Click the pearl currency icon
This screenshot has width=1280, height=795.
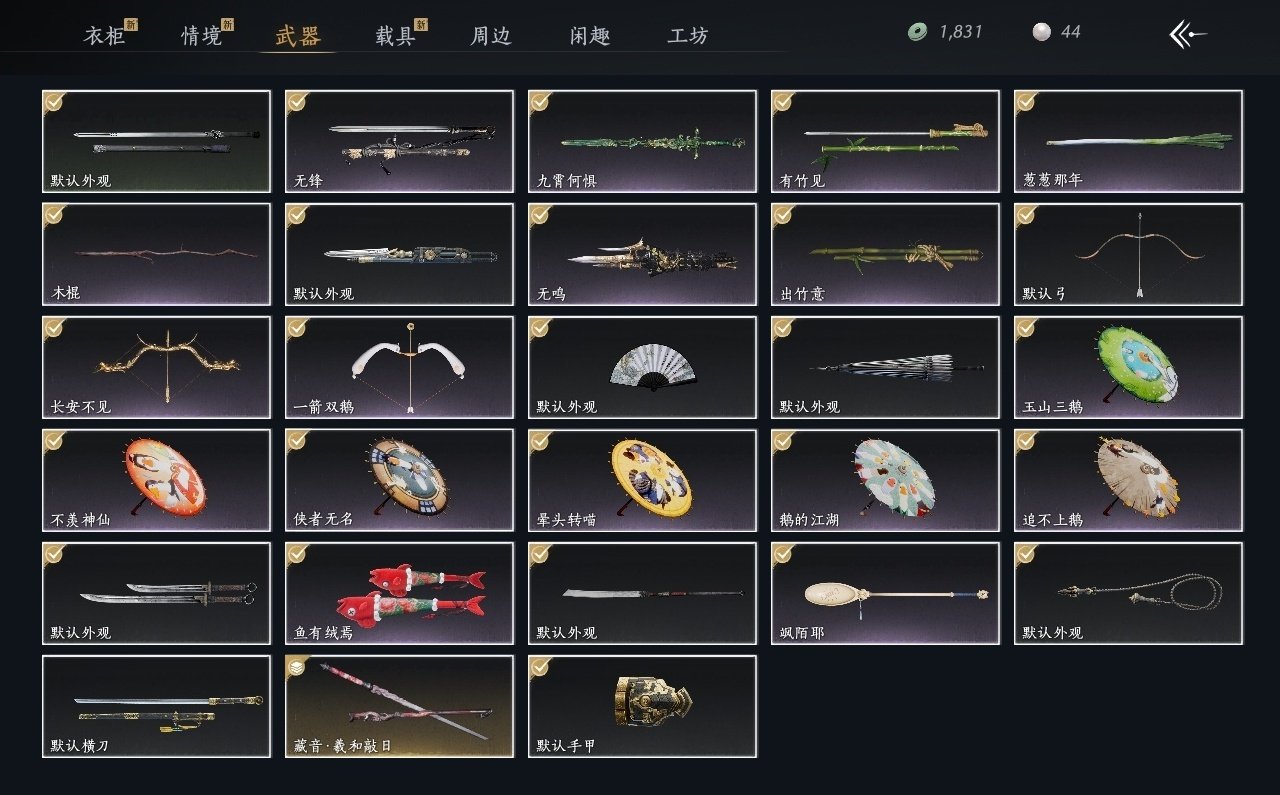coord(1041,32)
